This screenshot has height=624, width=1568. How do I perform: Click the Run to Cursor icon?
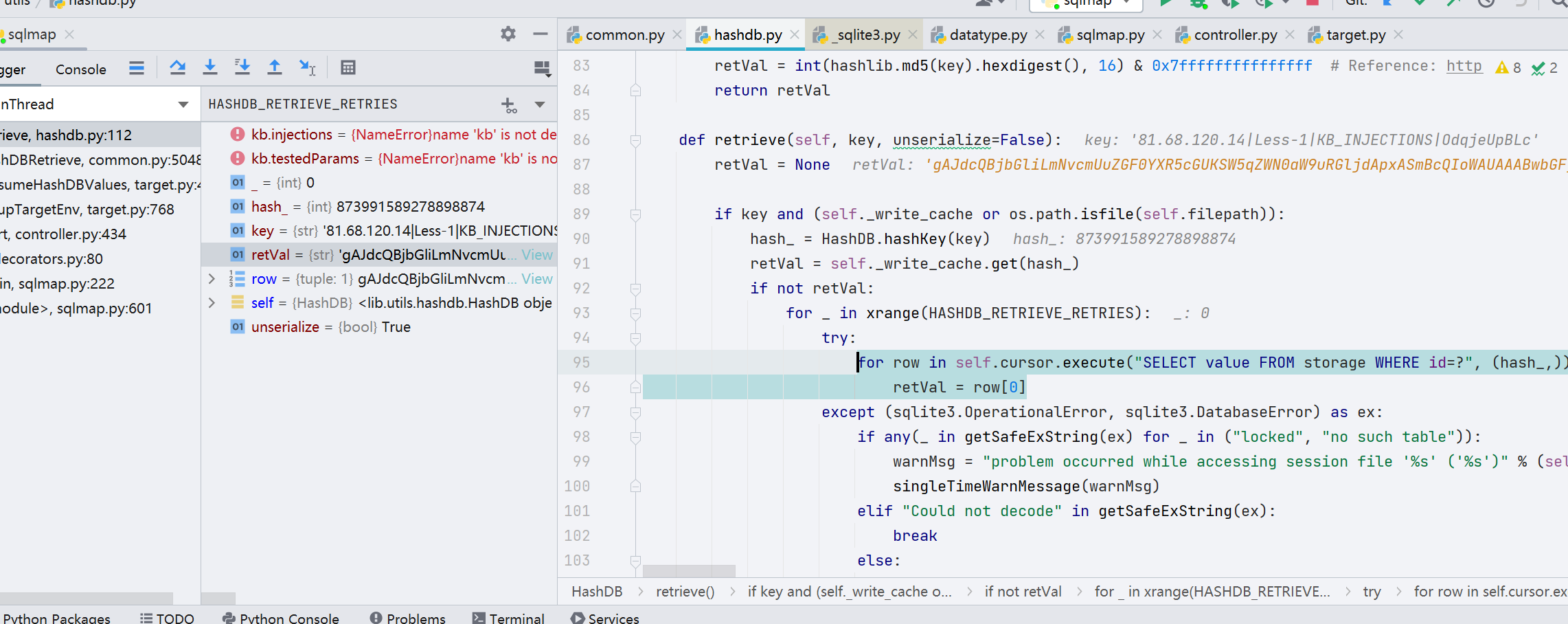click(307, 67)
